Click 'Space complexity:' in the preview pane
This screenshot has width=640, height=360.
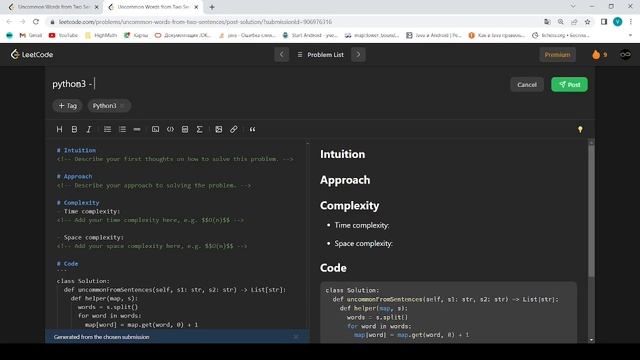[x=363, y=244]
